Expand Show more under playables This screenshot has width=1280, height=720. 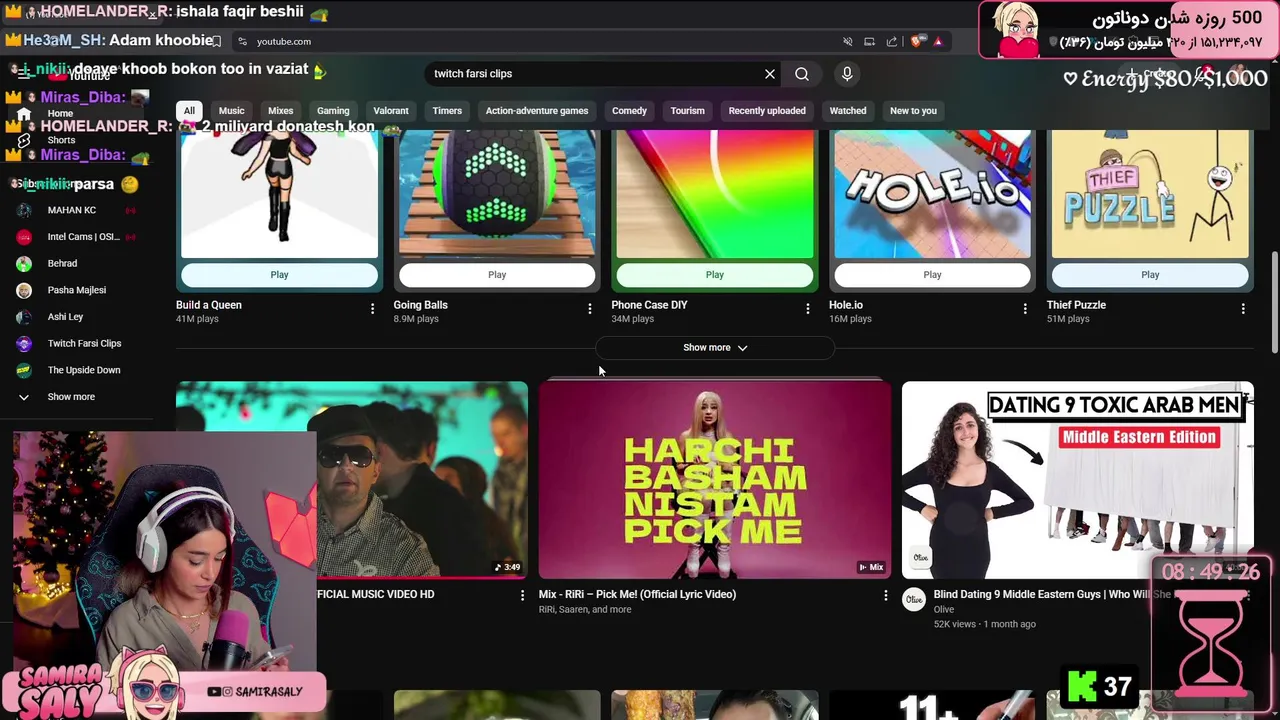click(715, 348)
